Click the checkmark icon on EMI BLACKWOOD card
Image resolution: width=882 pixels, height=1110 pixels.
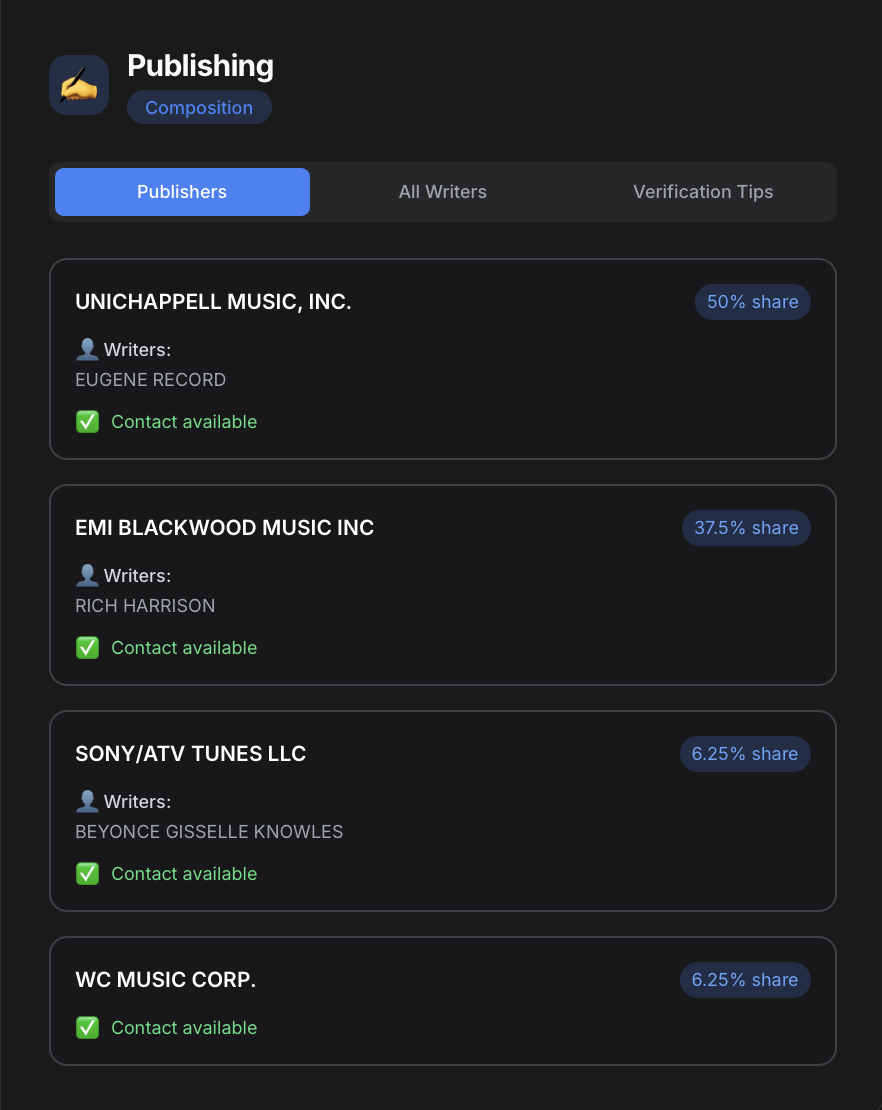[87, 648]
